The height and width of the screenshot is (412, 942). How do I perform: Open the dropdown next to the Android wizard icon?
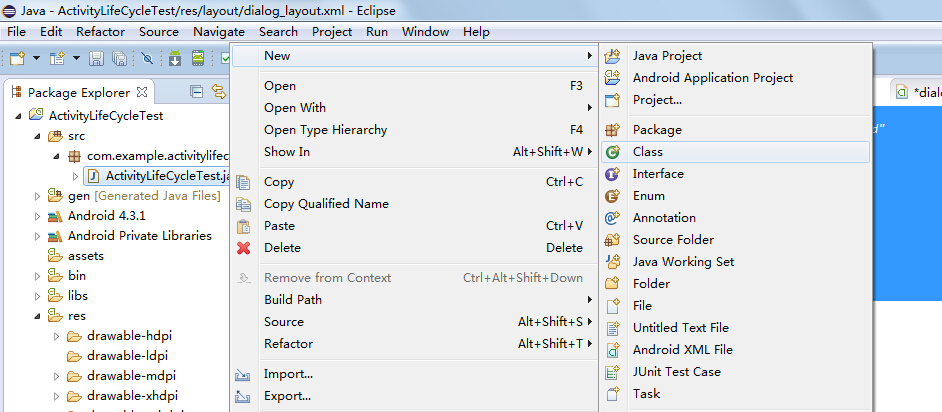(76, 58)
